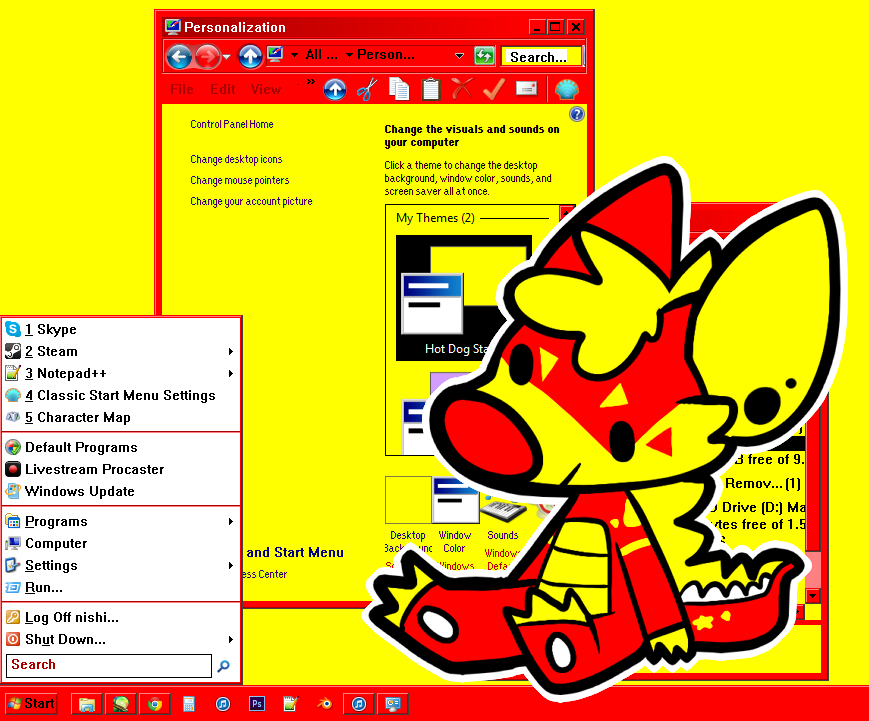Viewport: 869px width, 721px height.
Task: Click the running iTunes taskbar button
Action: click(x=359, y=704)
